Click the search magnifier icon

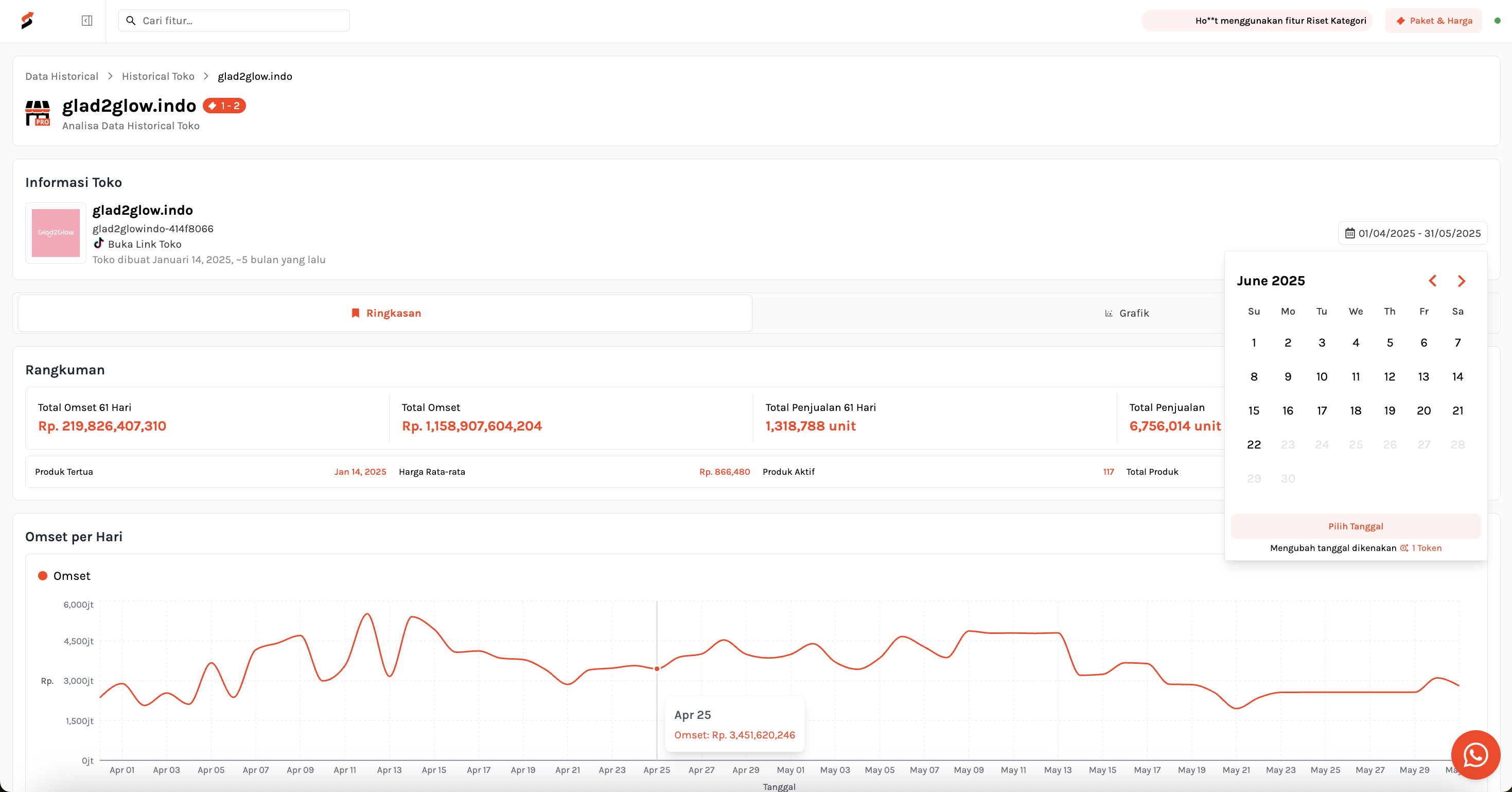pos(131,21)
